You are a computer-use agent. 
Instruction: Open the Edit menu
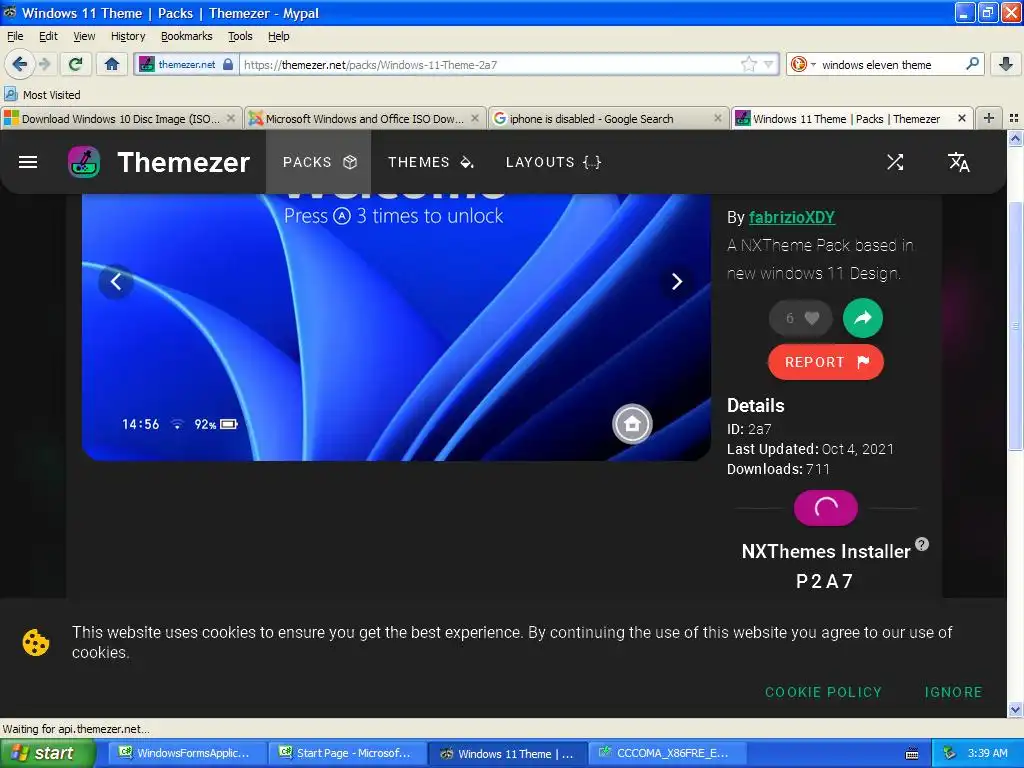pos(48,36)
